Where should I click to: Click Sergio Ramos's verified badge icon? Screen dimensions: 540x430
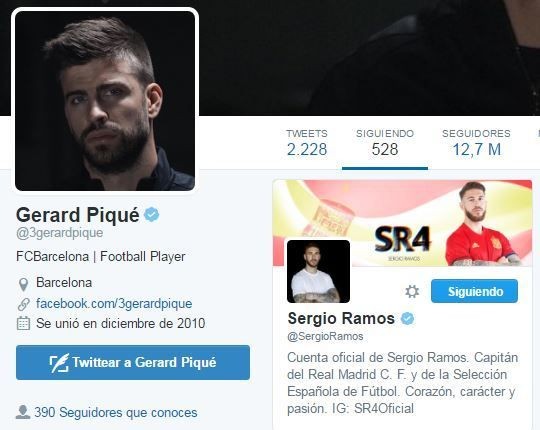point(407,318)
